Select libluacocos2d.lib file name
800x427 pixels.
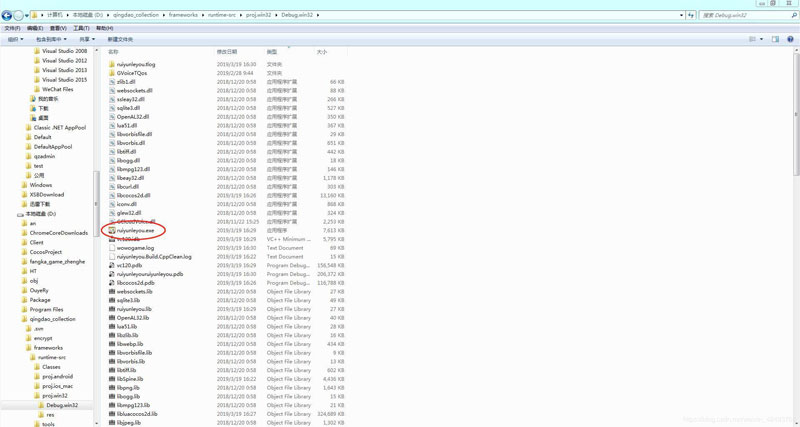pos(137,414)
